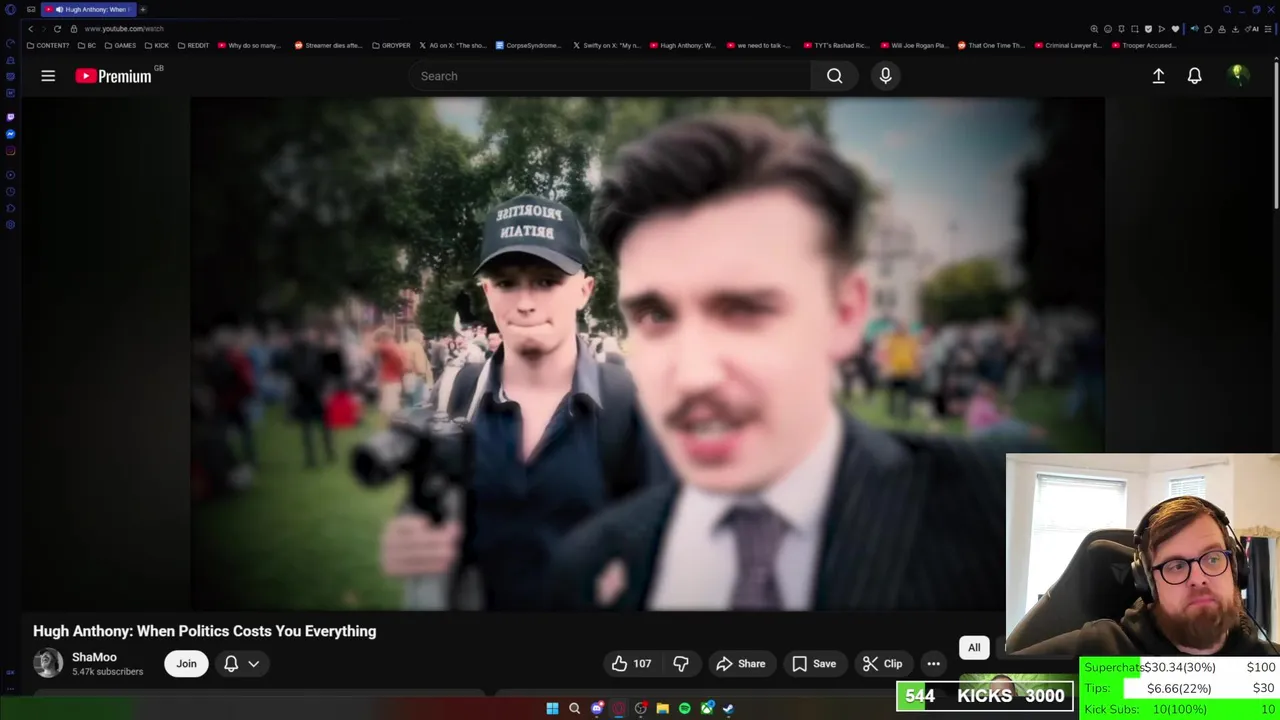Open Twitch in browser sidebar
This screenshot has height=720, width=1280.
10,117
